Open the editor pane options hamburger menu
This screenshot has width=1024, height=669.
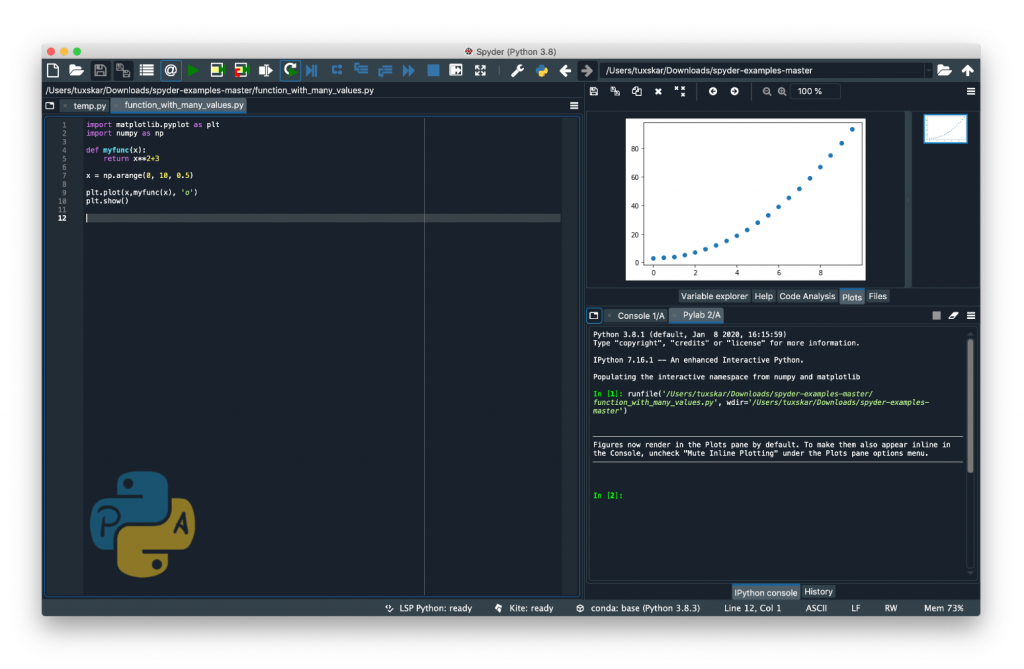574,105
